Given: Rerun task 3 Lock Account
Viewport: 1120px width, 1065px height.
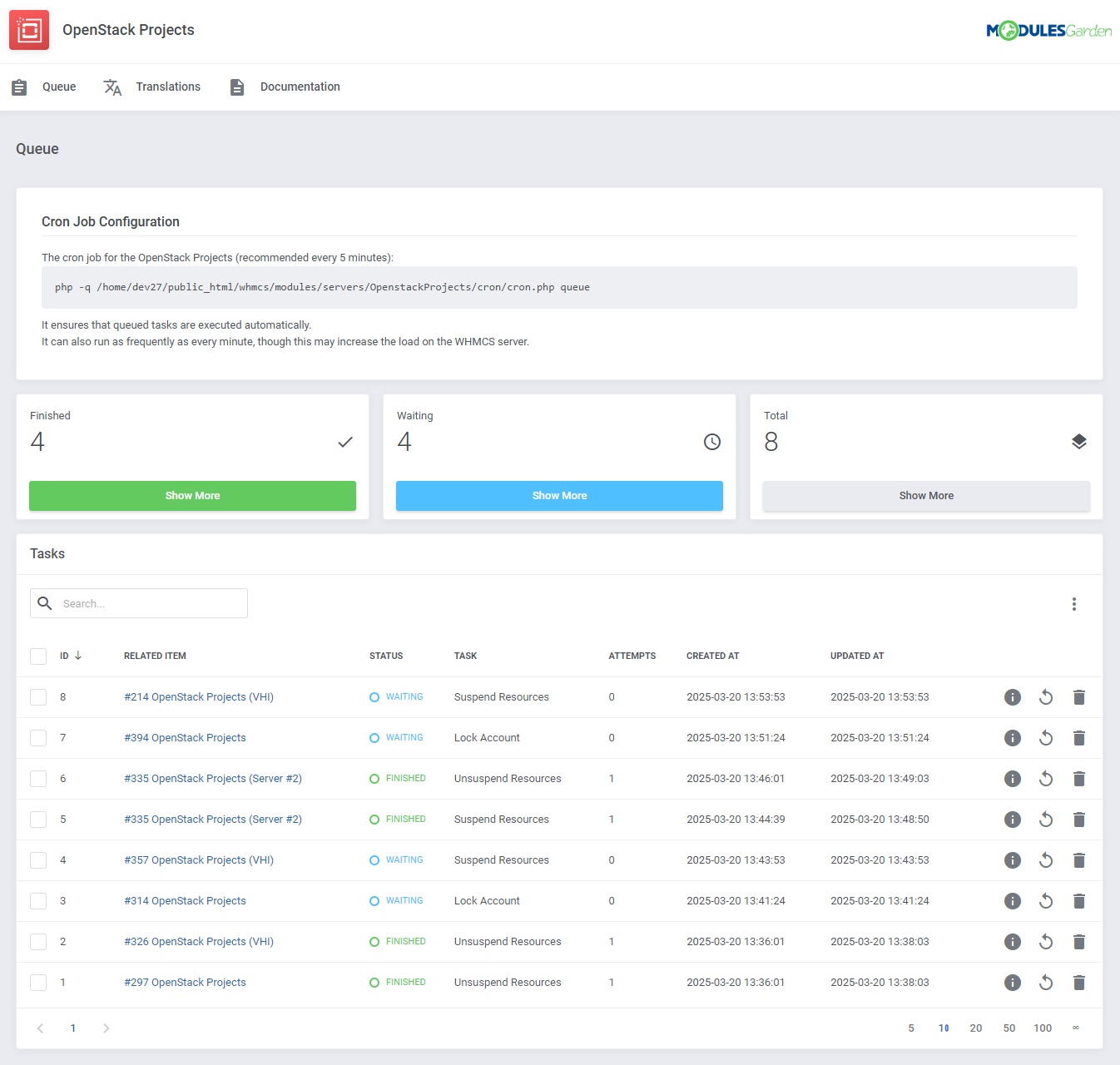Looking at the screenshot, I should coord(1046,901).
